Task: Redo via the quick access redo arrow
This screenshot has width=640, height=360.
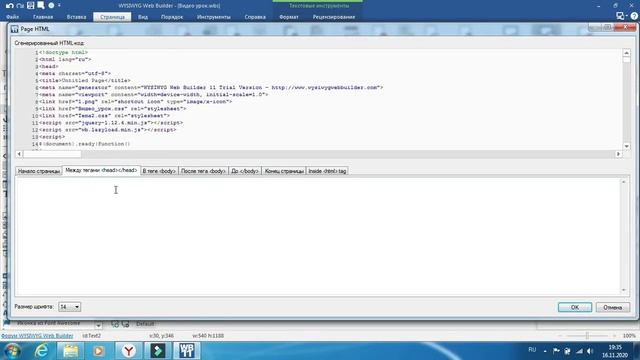Action: click(20, 6)
